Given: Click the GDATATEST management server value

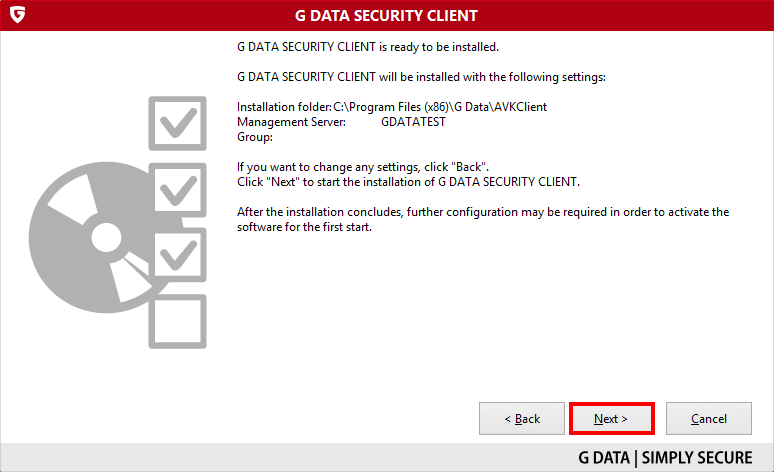Looking at the screenshot, I should coord(413,122).
